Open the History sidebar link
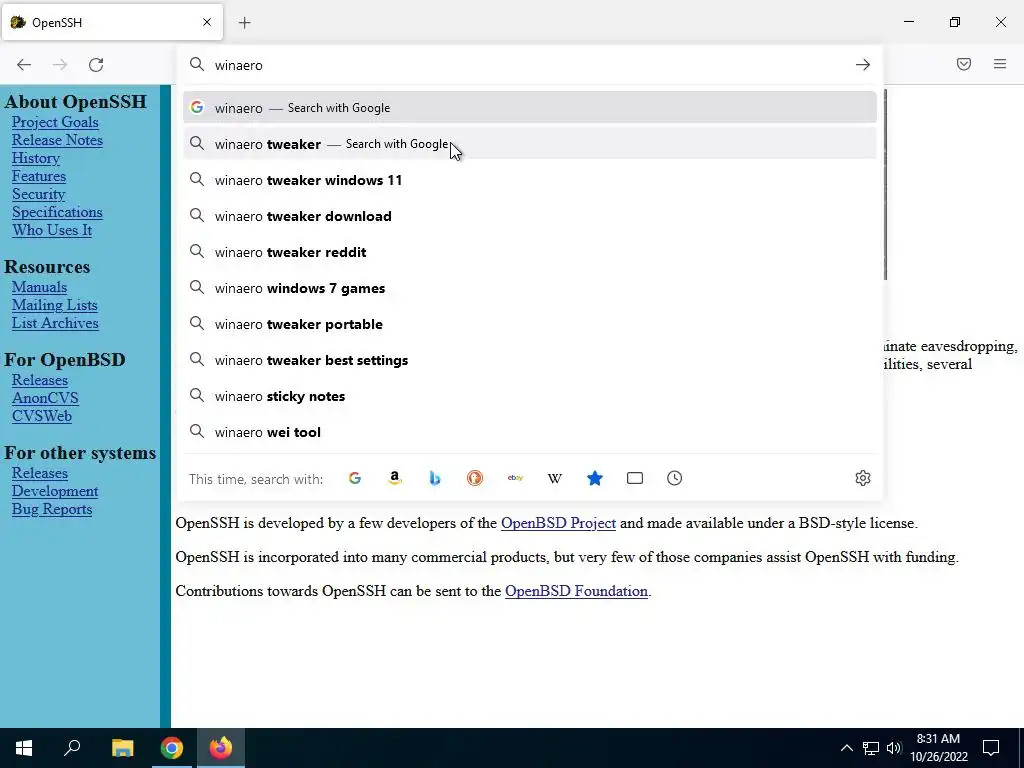The image size is (1024, 768). pyautogui.click(x=36, y=158)
